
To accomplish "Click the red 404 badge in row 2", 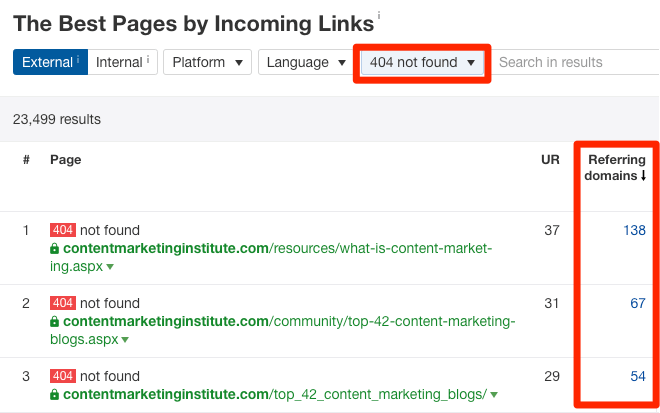I will coord(63,303).
